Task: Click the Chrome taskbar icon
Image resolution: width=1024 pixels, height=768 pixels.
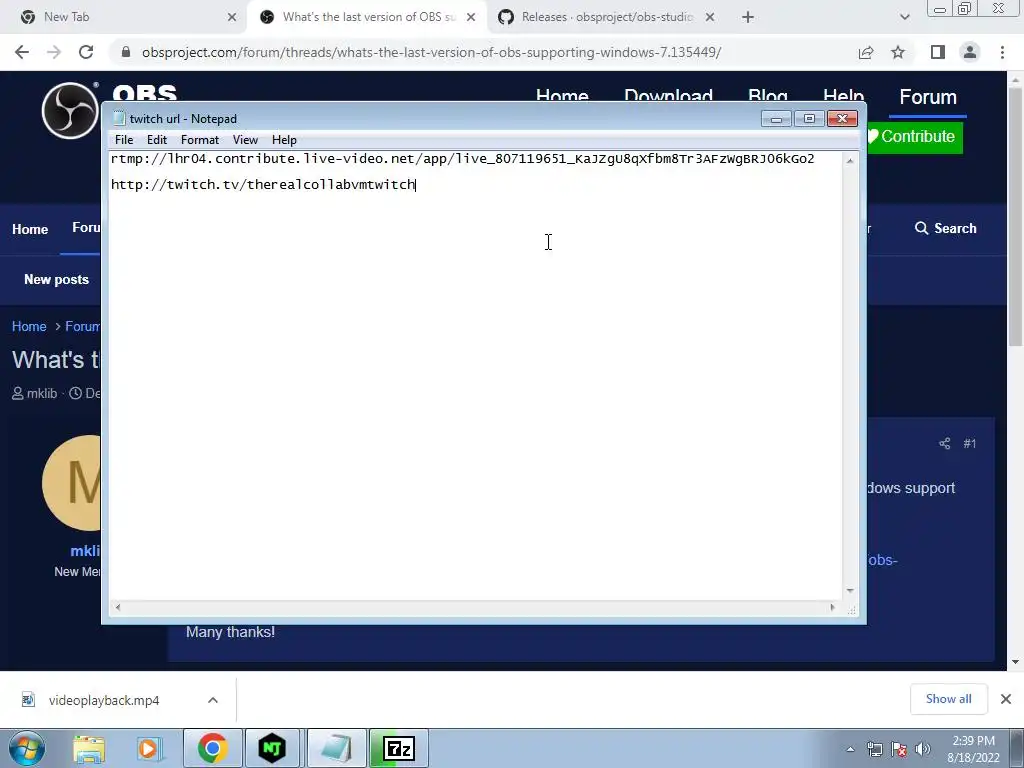Action: pos(212,748)
